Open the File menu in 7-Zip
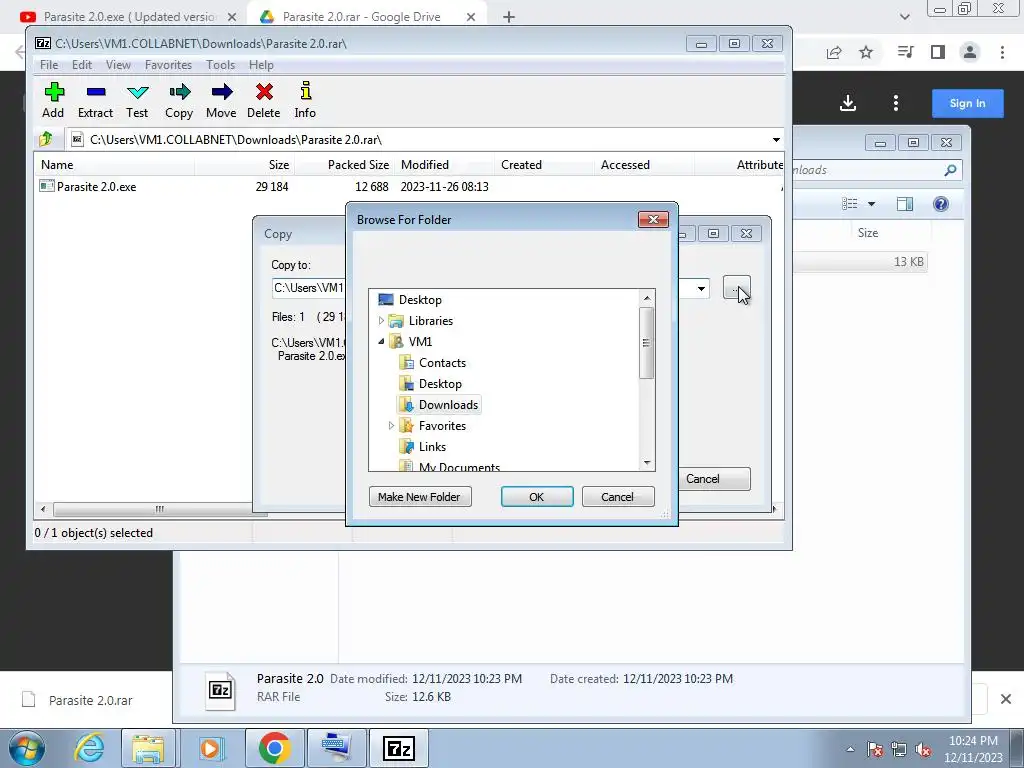 [49, 65]
